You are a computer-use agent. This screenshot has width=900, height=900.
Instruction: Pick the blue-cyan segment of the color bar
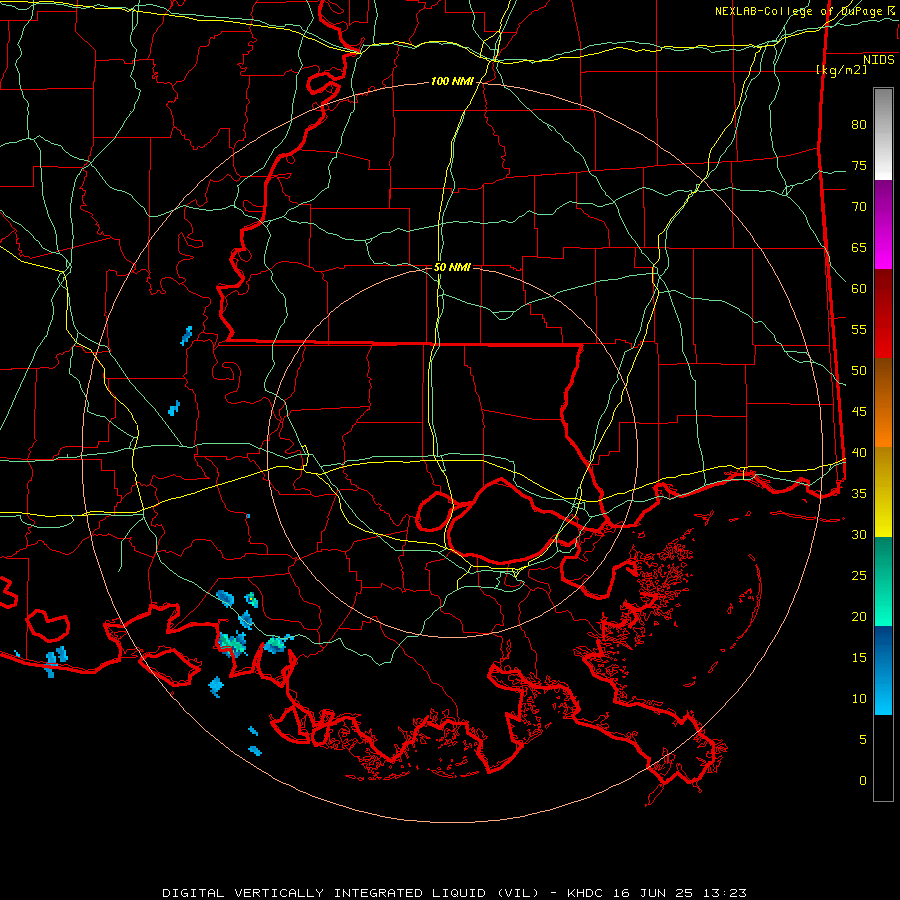click(x=883, y=670)
